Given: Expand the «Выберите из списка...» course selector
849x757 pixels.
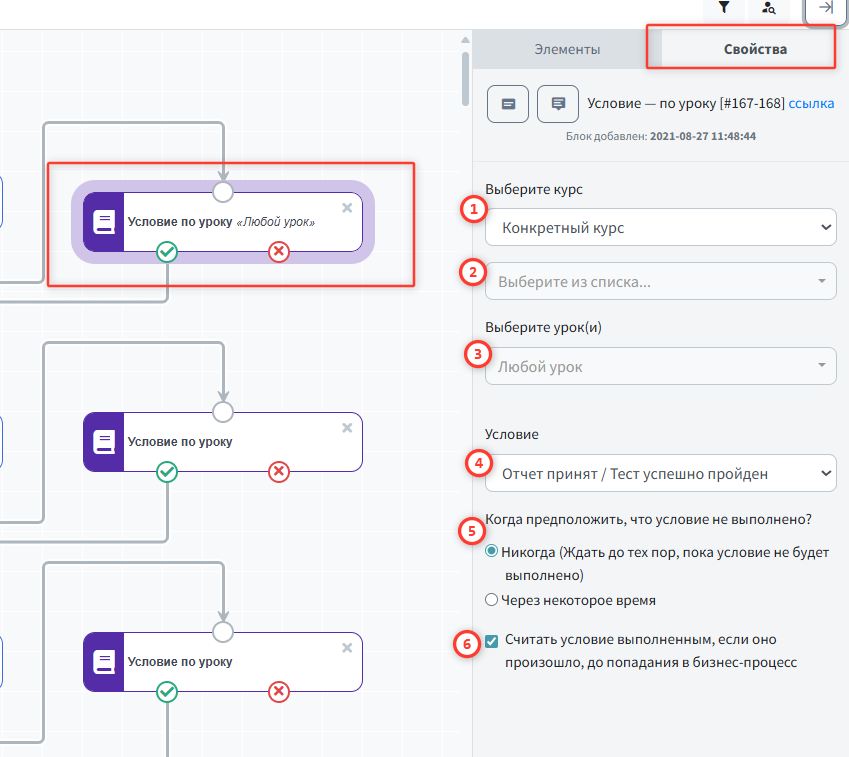Looking at the screenshot, I should tap(660, 282).
